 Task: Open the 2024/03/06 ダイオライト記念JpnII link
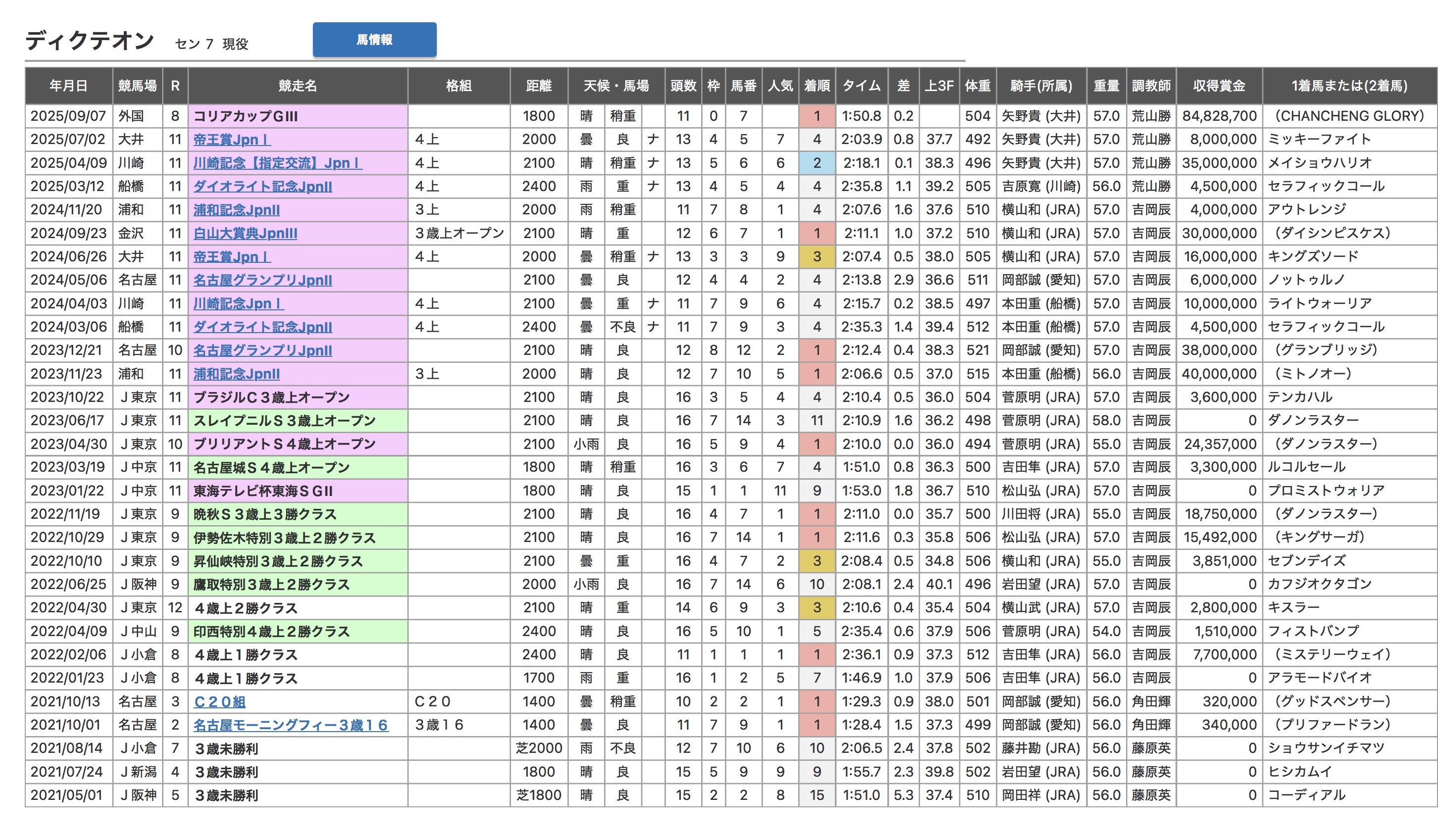click(262, 327)
